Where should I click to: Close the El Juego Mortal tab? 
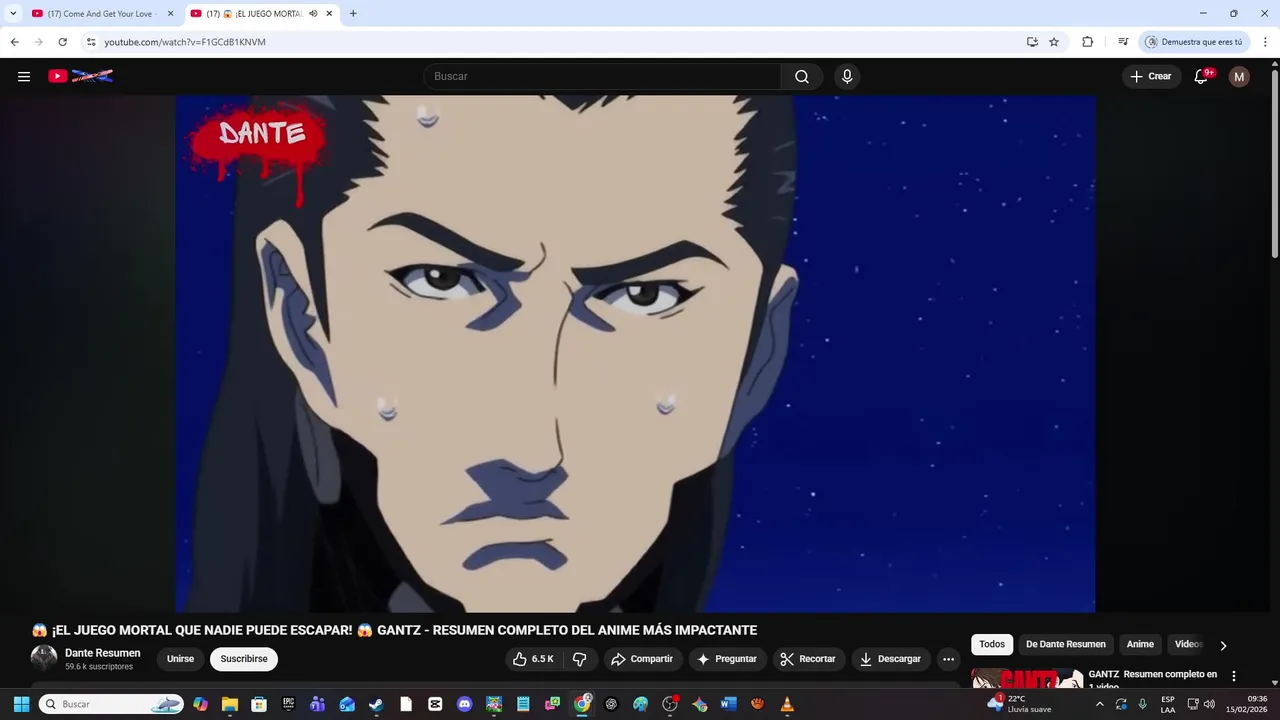click(x=329, y=14)
